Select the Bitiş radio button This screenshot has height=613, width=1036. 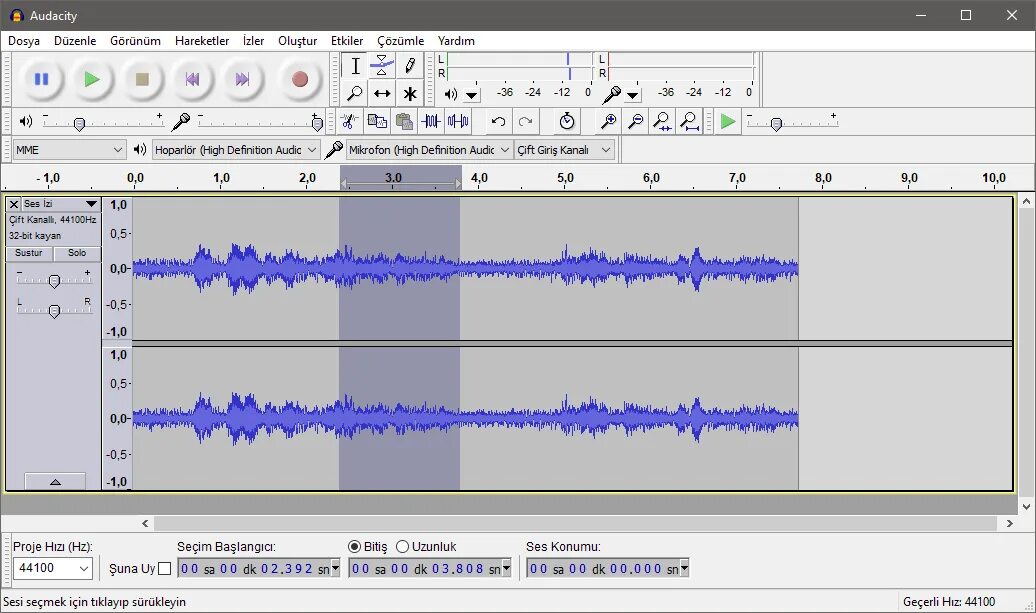pyautogui.click(x=354, y=547)
